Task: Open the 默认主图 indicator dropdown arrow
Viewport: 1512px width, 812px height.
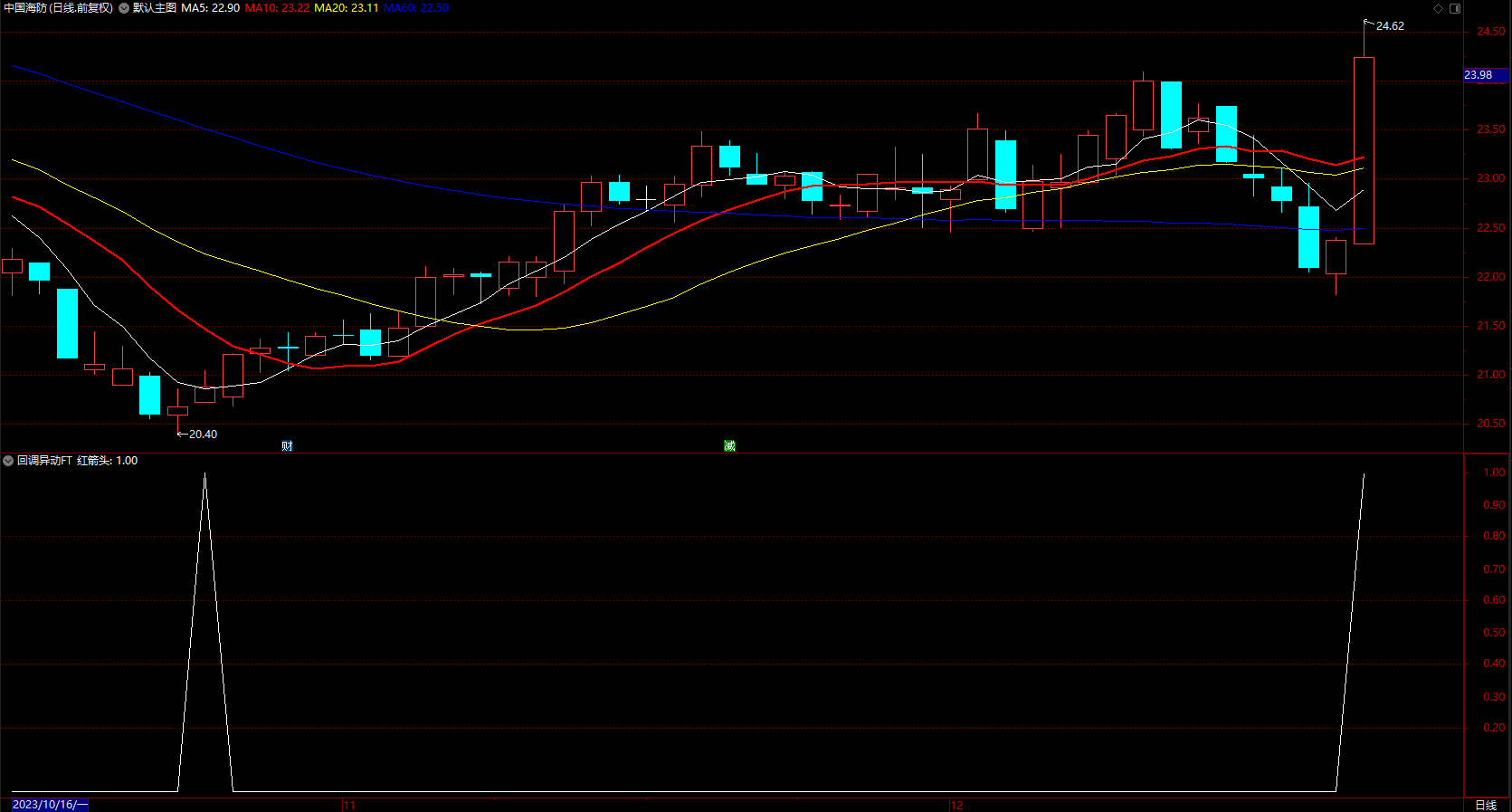Action: point(124,8)
